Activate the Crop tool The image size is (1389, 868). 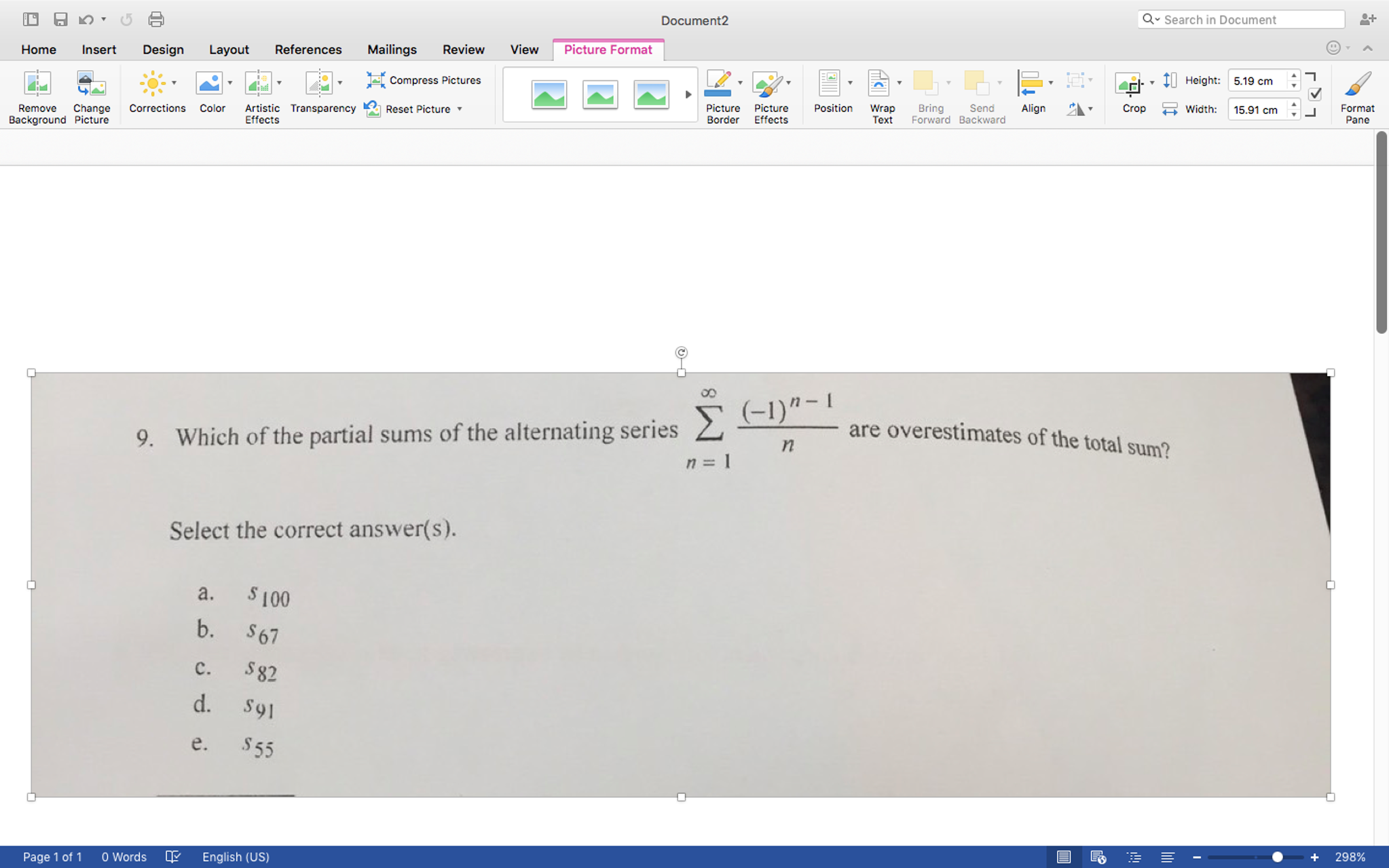point(1131,95)
